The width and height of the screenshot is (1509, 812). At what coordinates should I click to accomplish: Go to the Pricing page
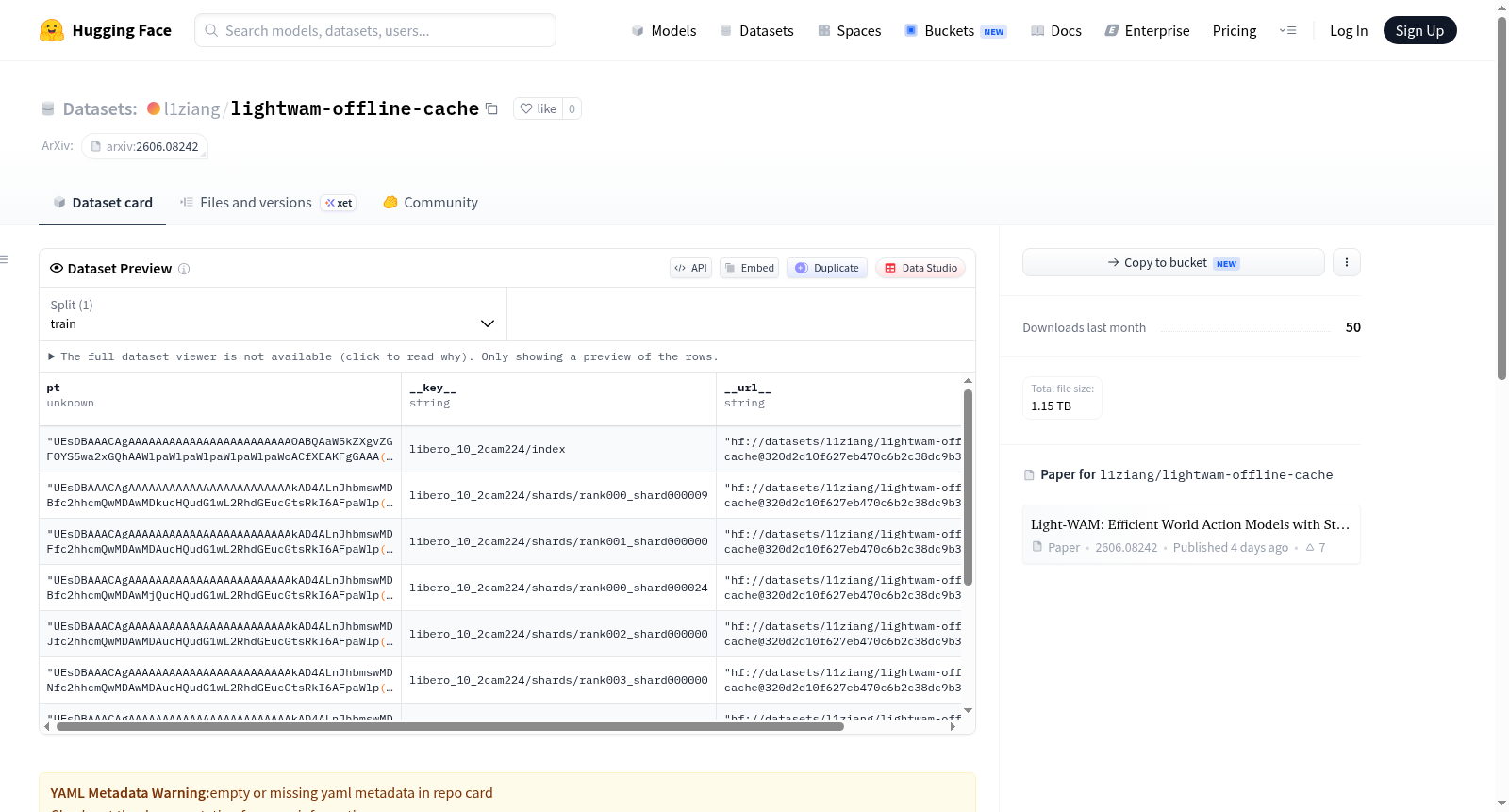coord(1235,31)
